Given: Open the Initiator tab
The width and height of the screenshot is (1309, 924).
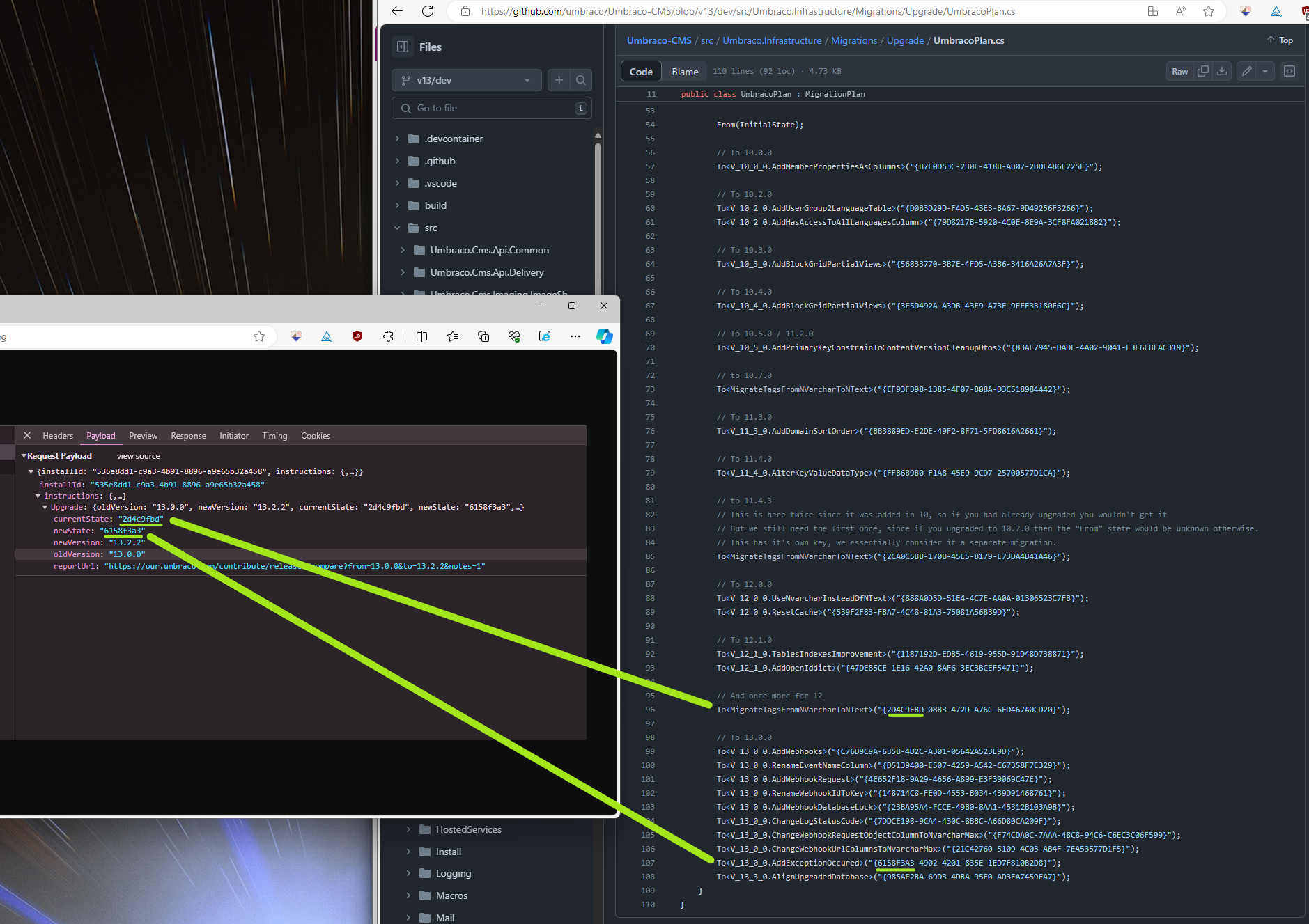Looking at the screenshot, I should [234, 436].
